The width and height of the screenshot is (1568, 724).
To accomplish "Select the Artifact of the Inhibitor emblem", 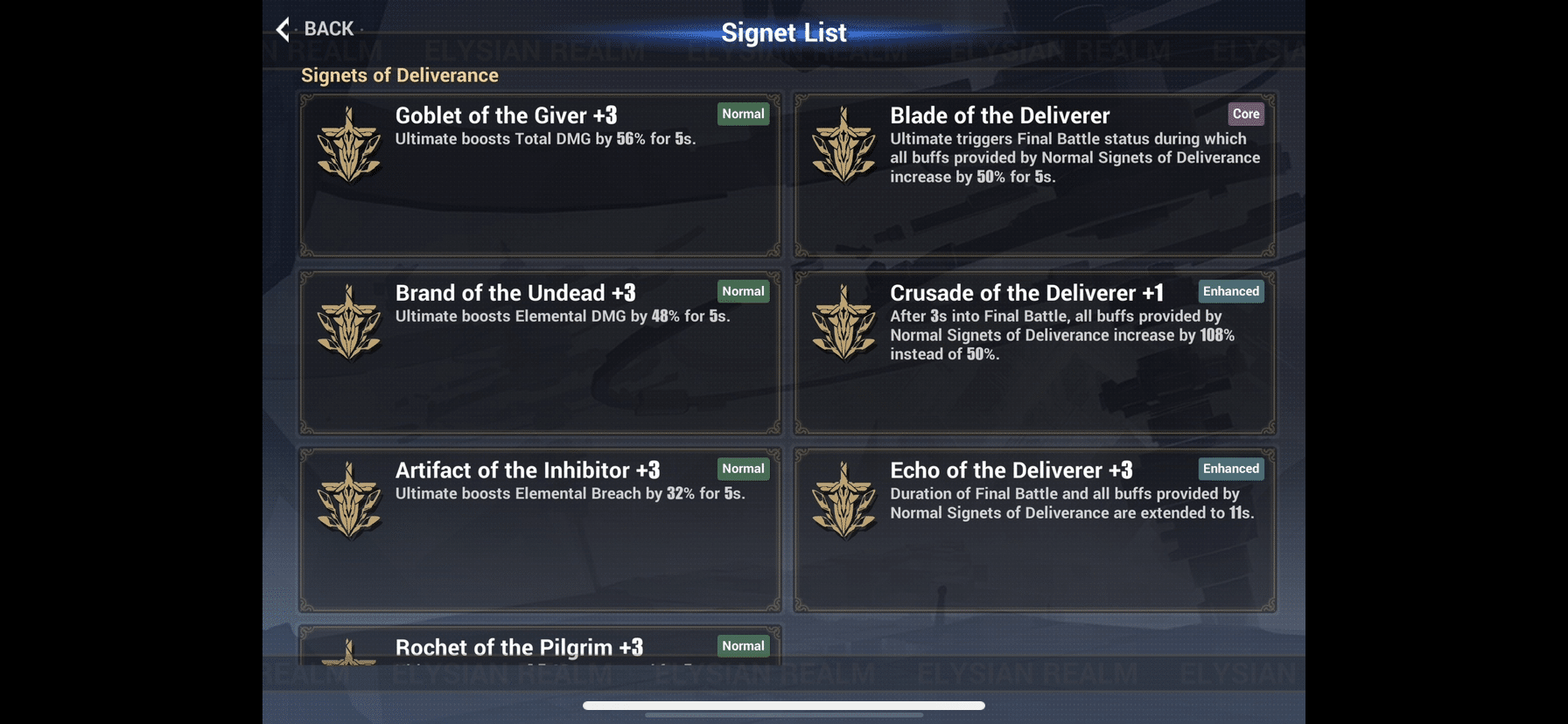I will pyautogui.click(x=349, y=499).
